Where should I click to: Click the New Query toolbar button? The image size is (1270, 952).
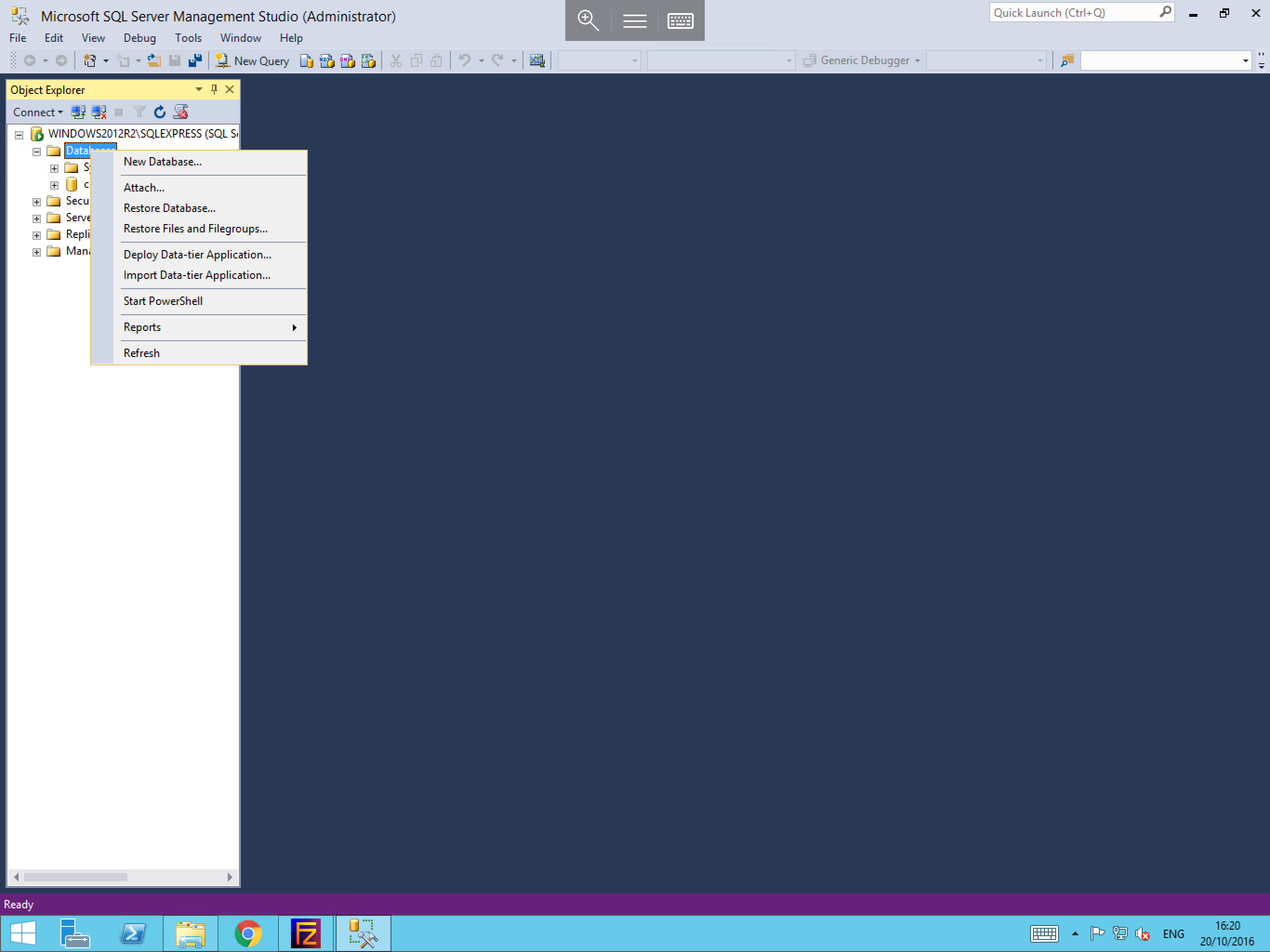[x=252, y=60]
